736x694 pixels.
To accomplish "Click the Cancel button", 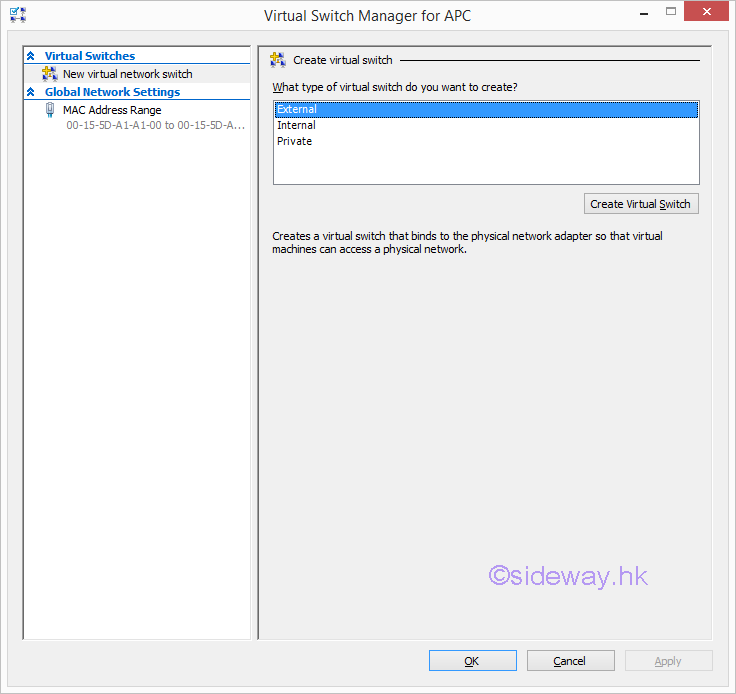I will click(570, 661).
